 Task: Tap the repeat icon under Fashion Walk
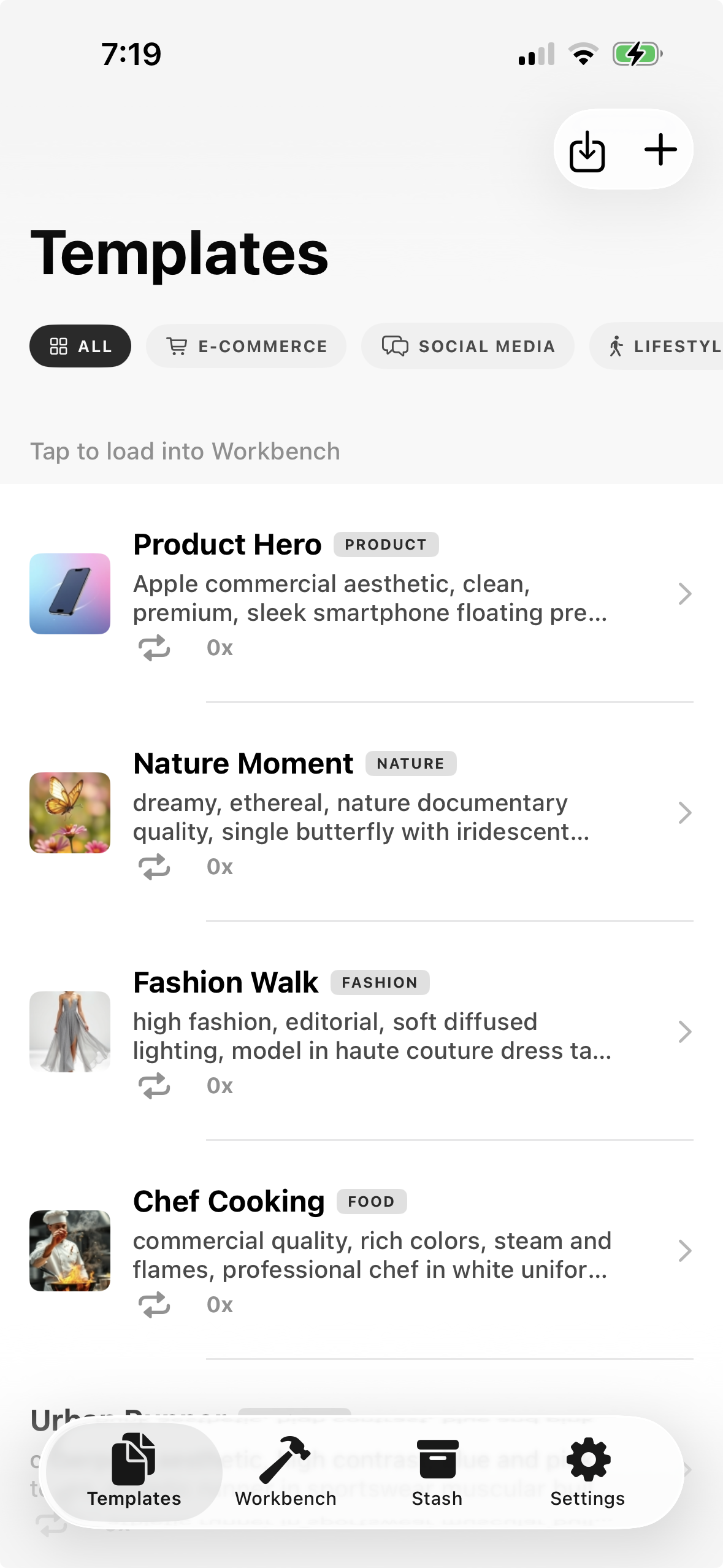click(x=154, y=1086)
